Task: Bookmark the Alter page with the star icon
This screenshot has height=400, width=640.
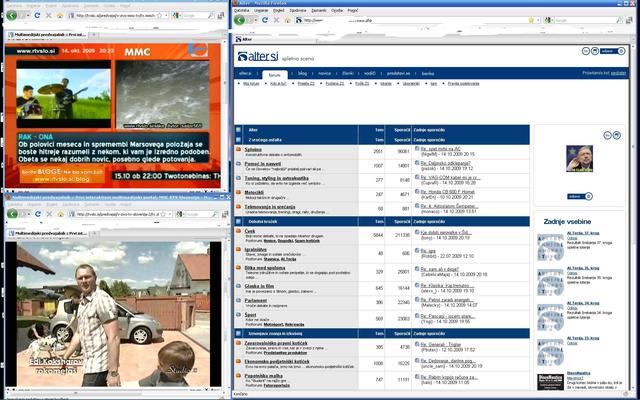Action: click(531, 20)
